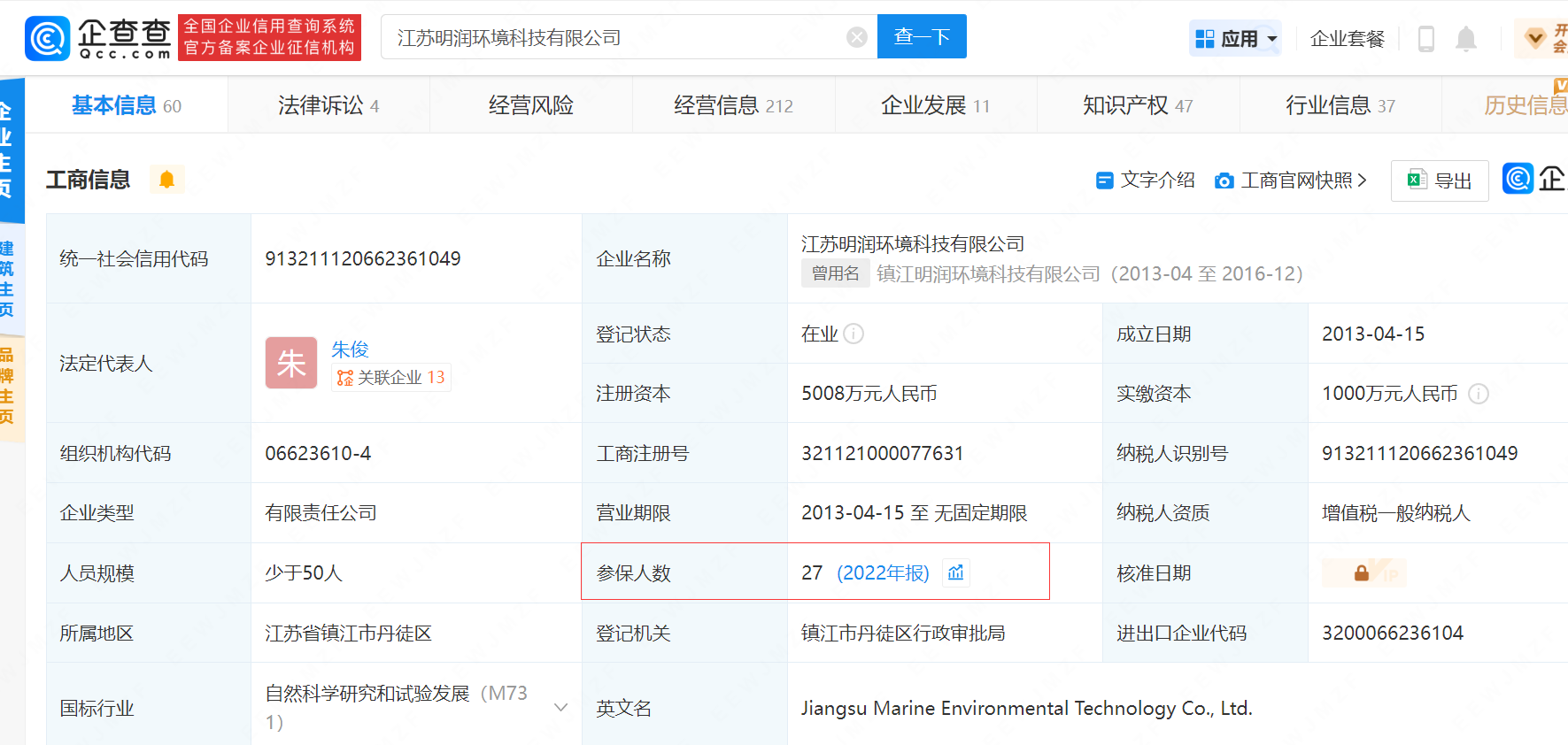The width and height of the screenshot is (1568, 745).
Task: Select the 成立日期 value 2013-04-15
Action: pyautogui.click(x=1373, y=334)
